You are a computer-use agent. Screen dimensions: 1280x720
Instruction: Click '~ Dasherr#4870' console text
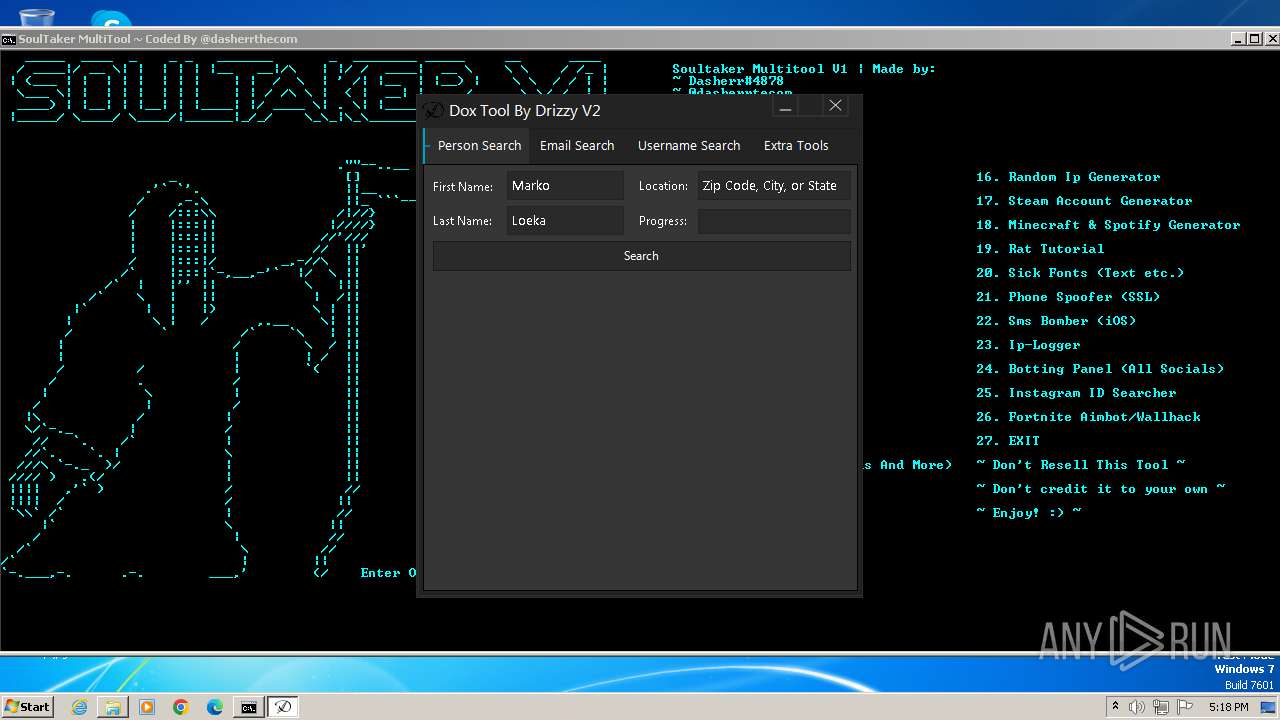(x=728, y=81)
